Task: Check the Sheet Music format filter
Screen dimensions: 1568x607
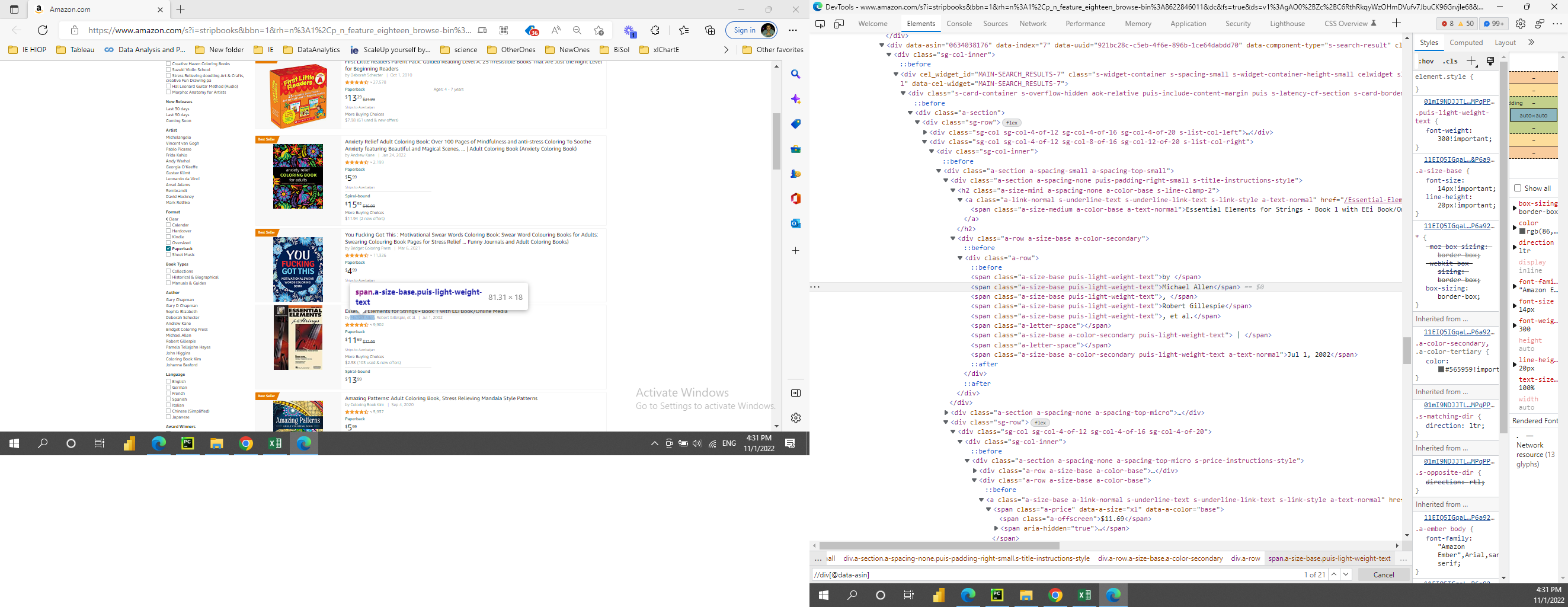Action: (168, 254)
